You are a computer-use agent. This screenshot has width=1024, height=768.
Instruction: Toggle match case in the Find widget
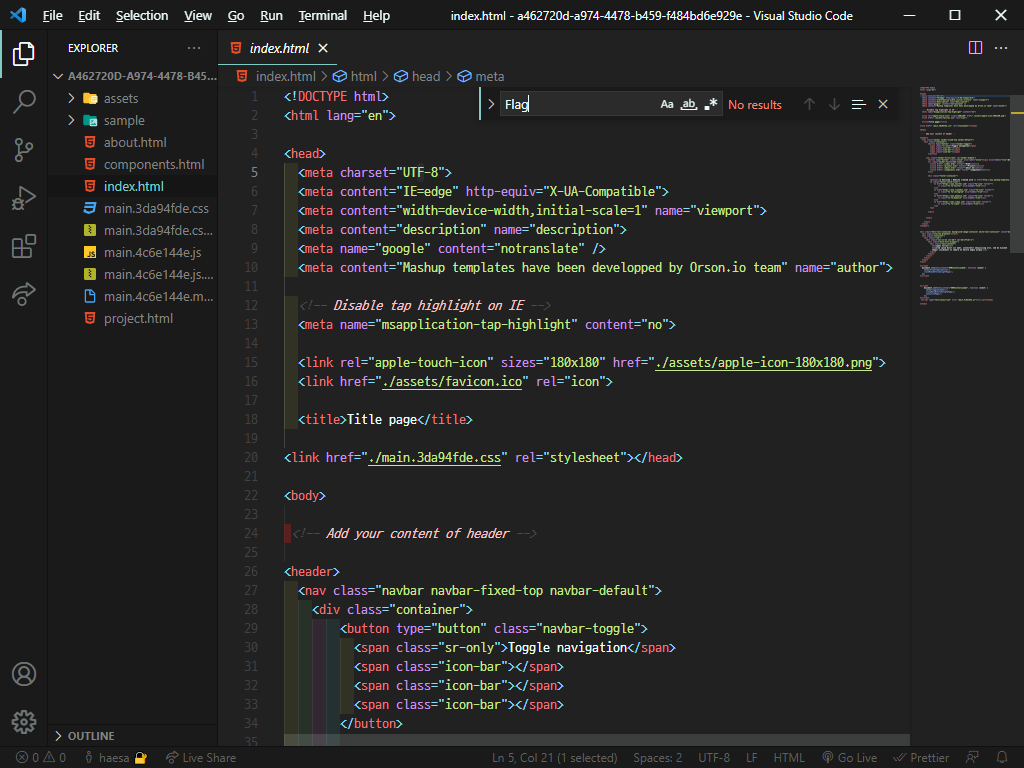click(x=667, y=103)
